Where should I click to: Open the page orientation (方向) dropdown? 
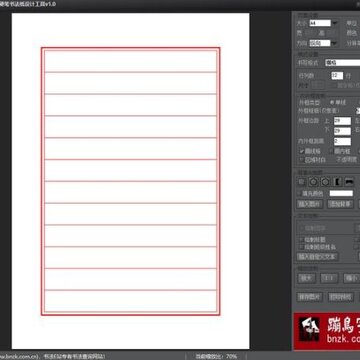pyautogui.click(x=323, y=43)
